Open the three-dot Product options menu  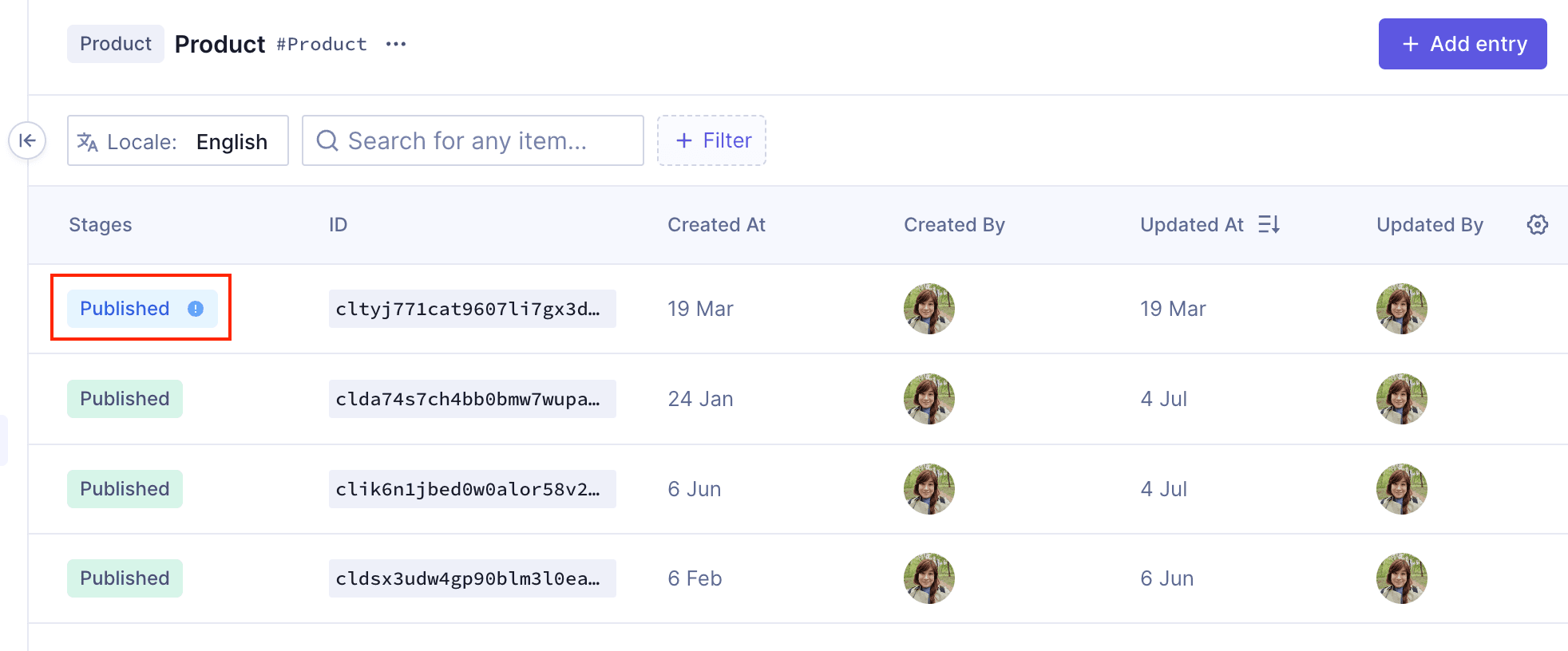click(x=396, y=44)
